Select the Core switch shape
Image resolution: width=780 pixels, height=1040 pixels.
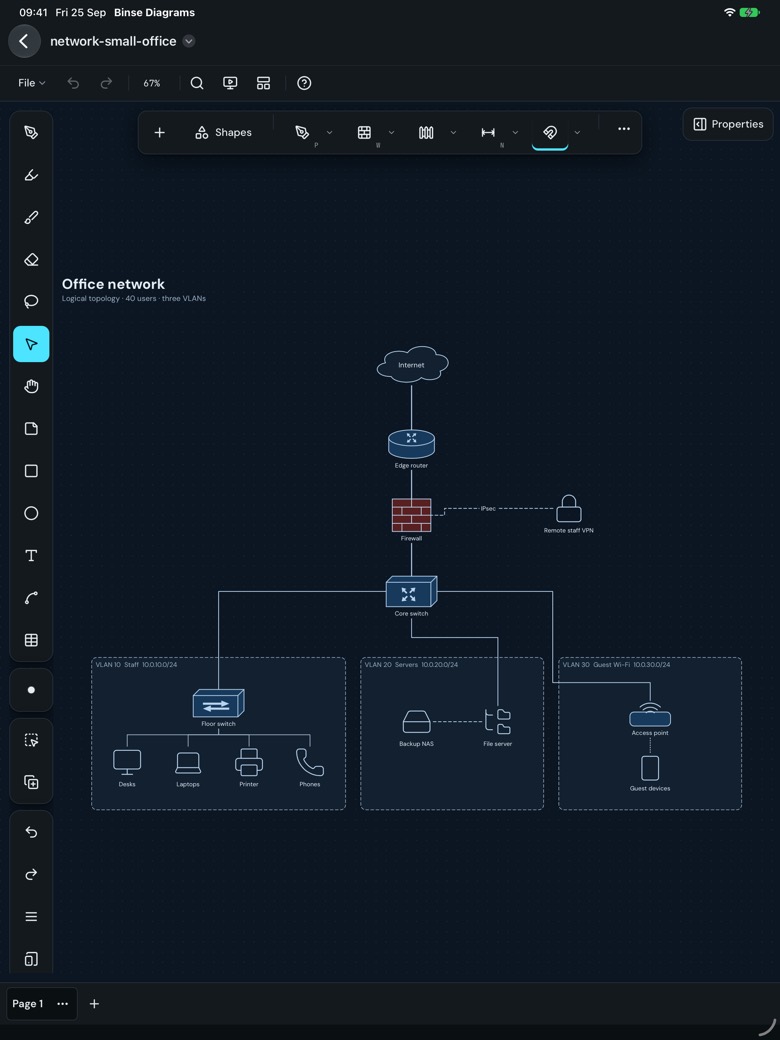pos(411,592)
